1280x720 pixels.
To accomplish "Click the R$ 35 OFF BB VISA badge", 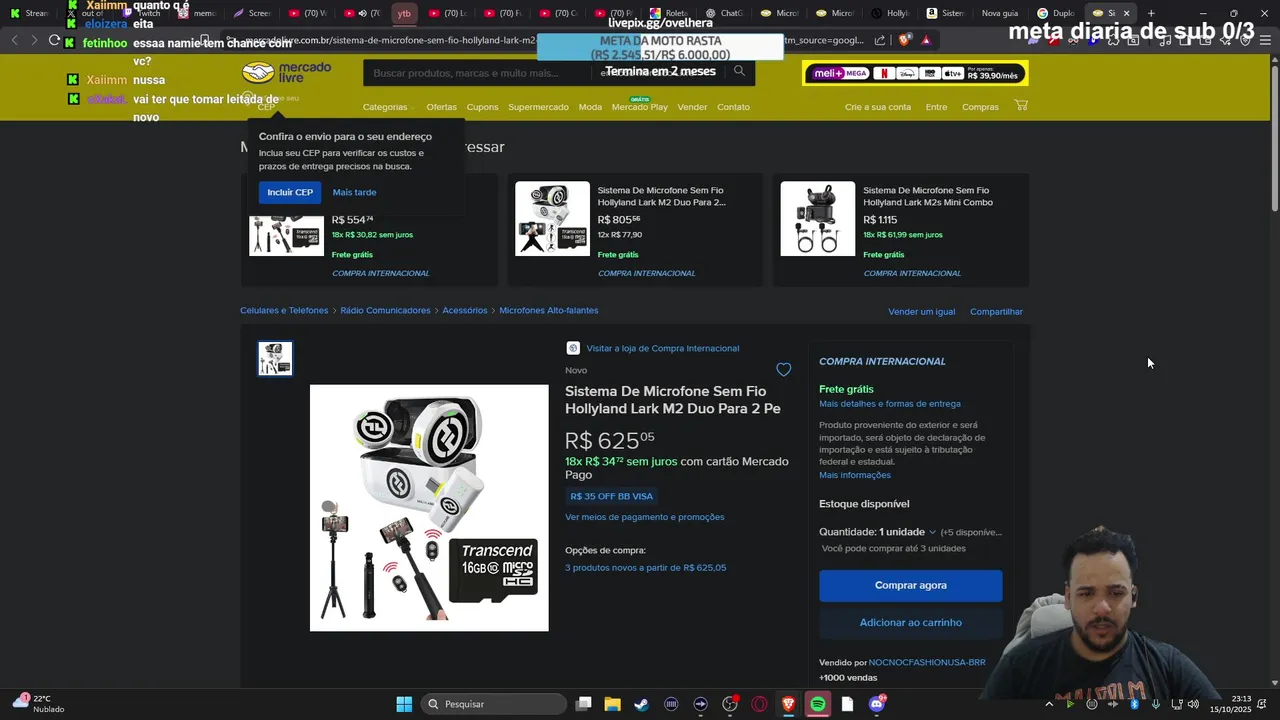I will [x=611, y=496].
